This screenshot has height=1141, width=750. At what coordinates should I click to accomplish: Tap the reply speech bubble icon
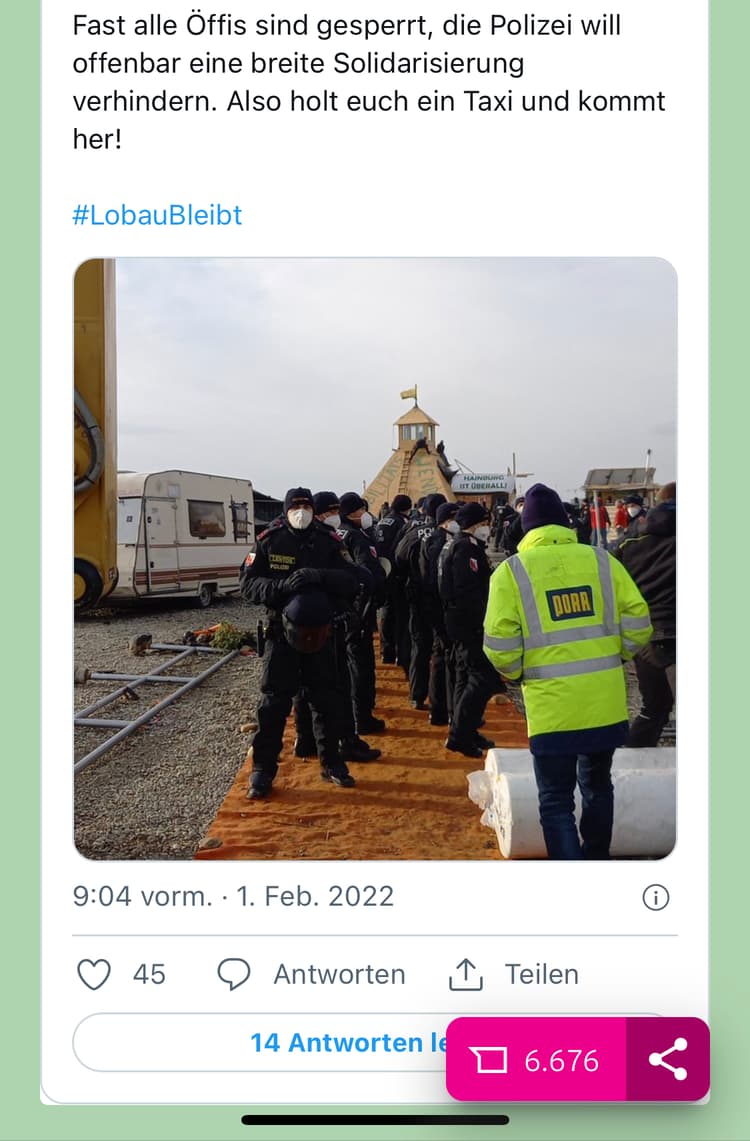[x=234, y=974]
